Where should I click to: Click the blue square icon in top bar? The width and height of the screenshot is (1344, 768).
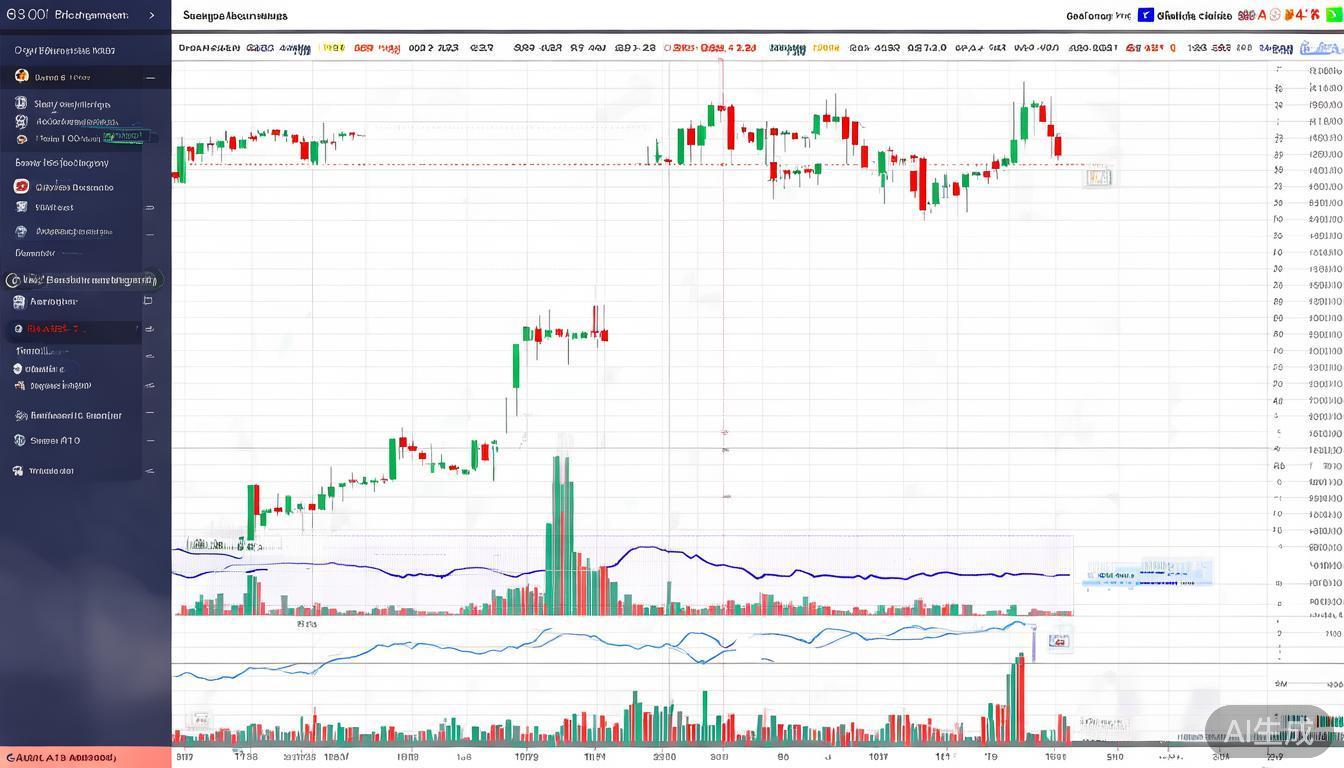[1146, 15]
